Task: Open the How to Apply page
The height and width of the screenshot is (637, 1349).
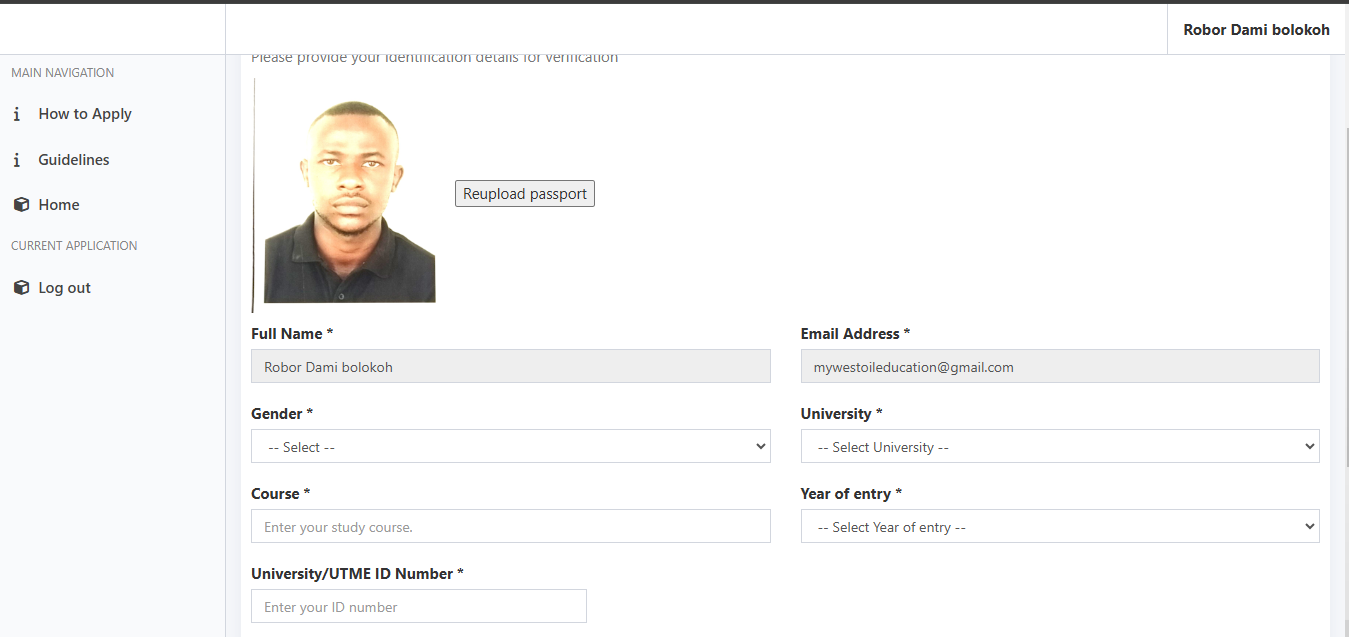Action: [85, 114]
